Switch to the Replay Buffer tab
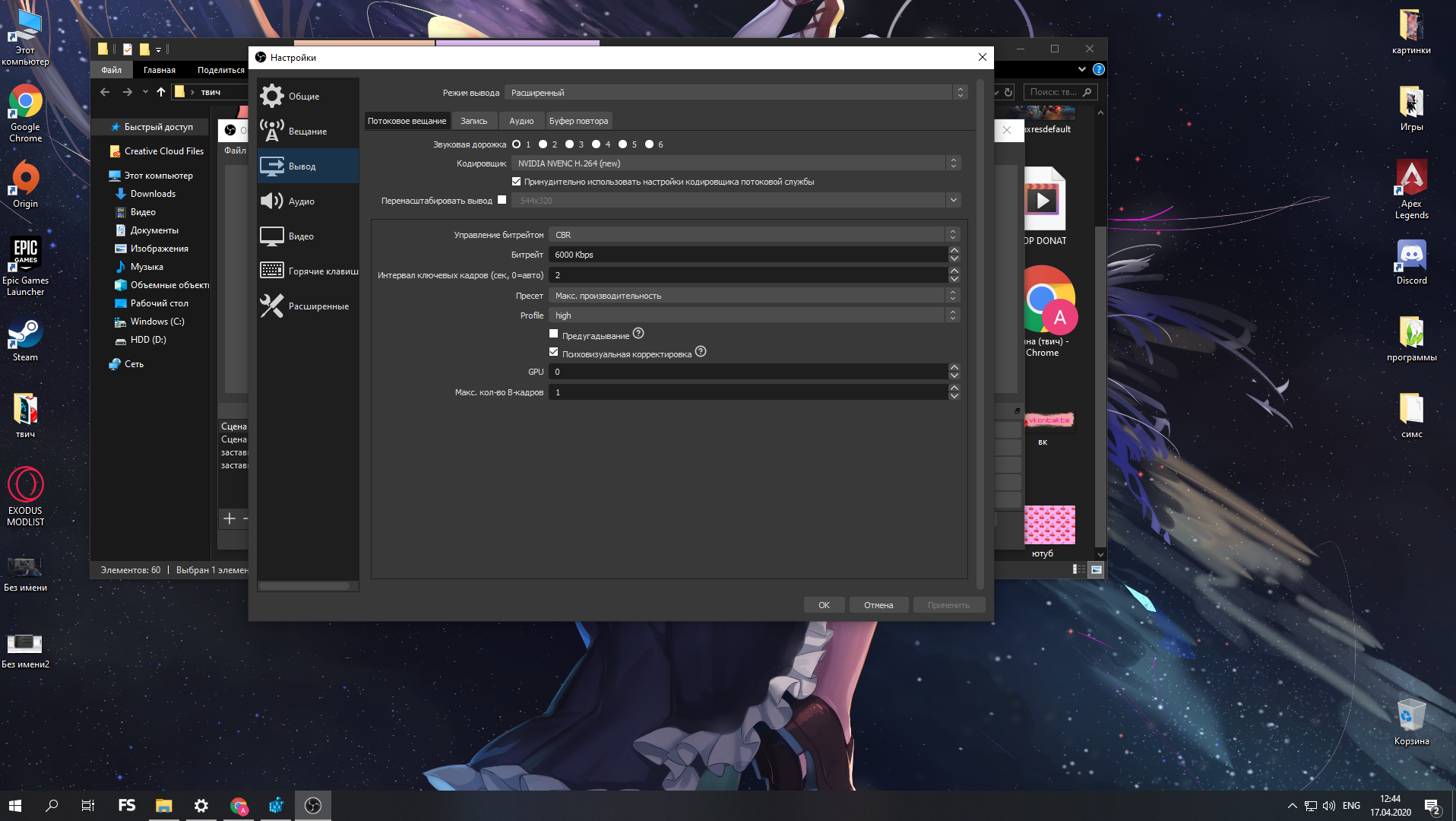 pyautogui.click(x=579, y=121)
